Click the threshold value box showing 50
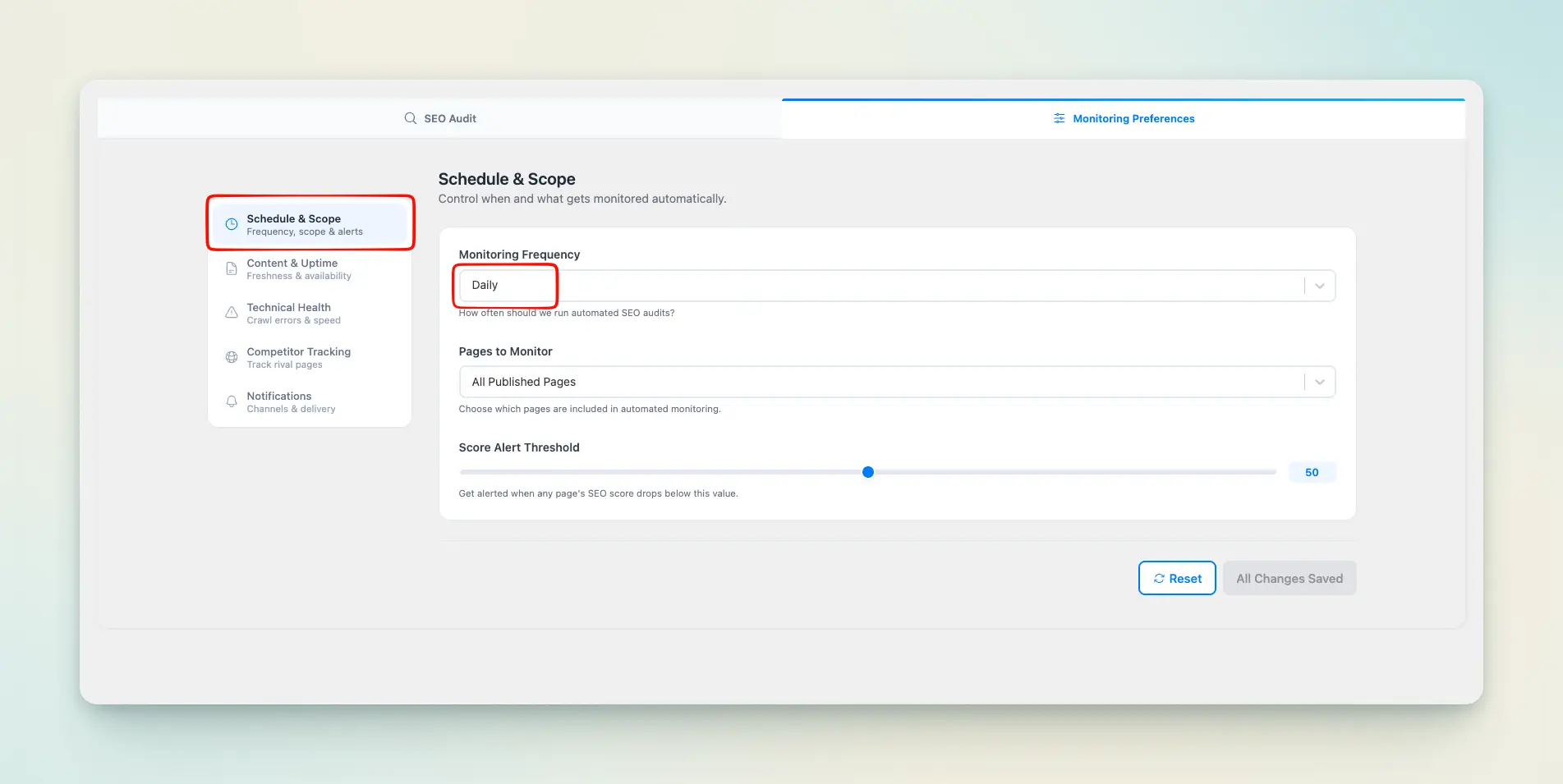The height and width of the screenshot is (784, 1563). tap(1312, 472)
